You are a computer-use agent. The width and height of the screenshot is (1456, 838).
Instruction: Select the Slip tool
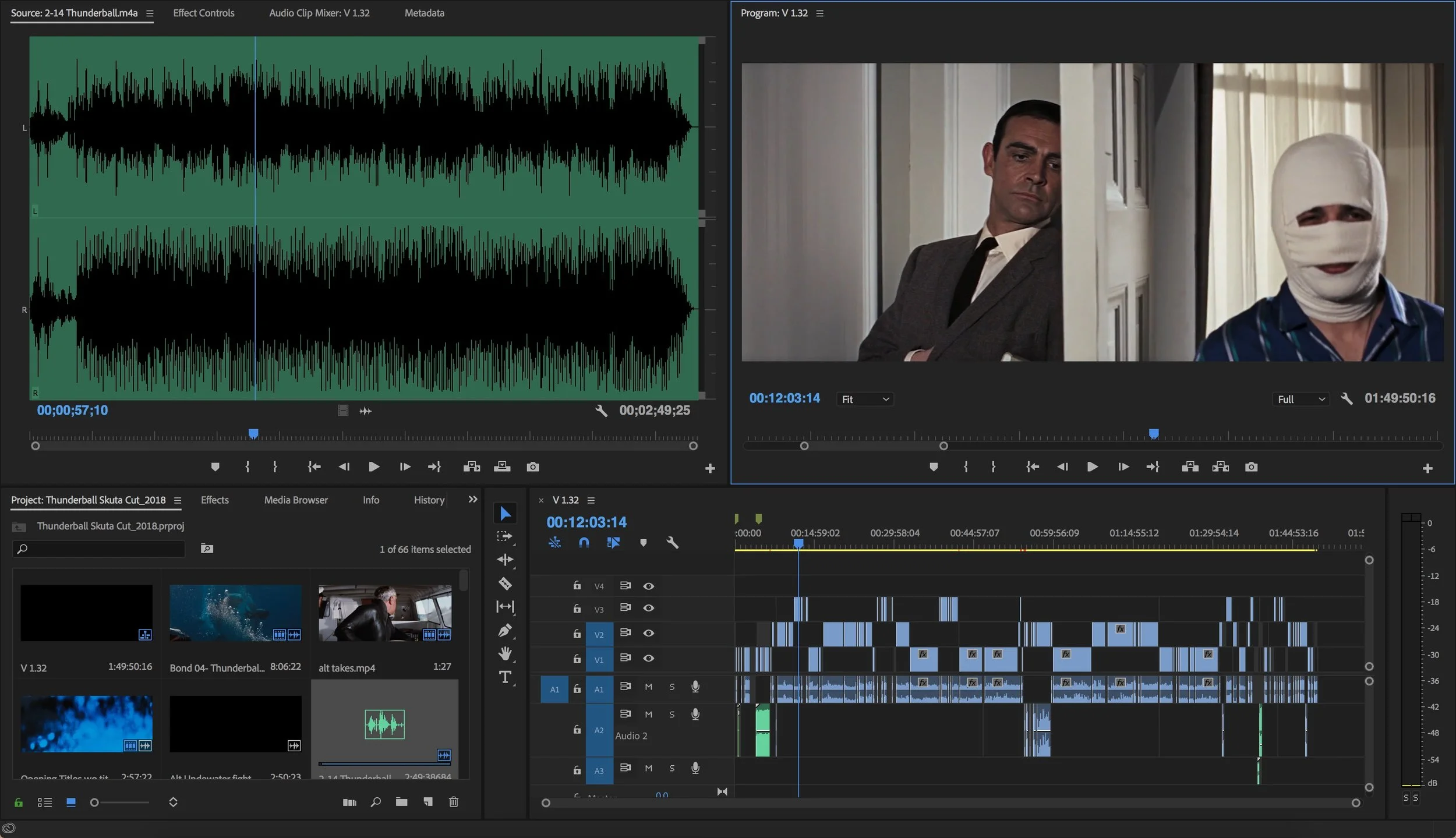(505, 607)
